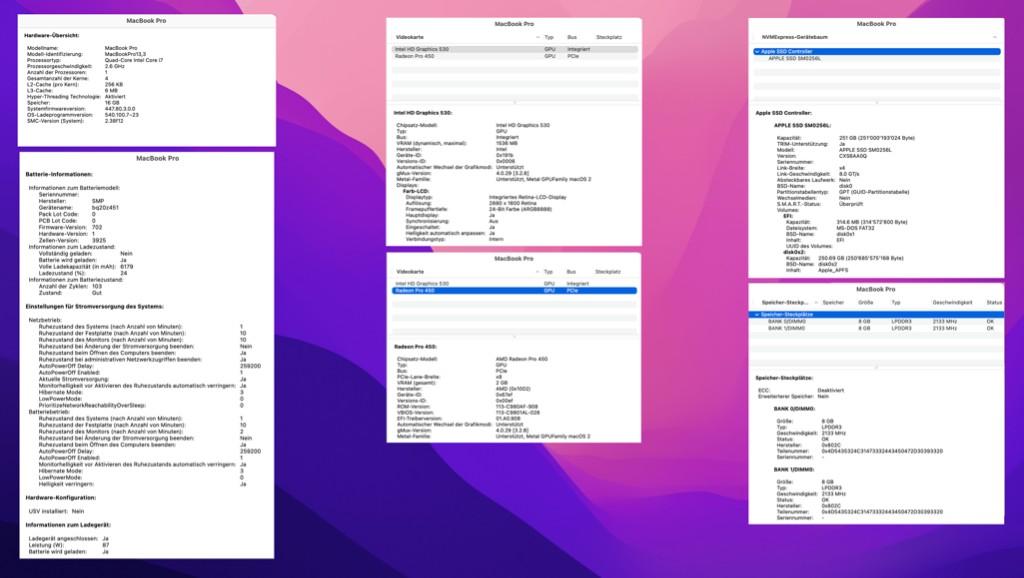Viewport: 1024px width, 578px height.
Task: Click SSD capacity 251 GB (251'000'193'024 Byte)
Action: 876,138
